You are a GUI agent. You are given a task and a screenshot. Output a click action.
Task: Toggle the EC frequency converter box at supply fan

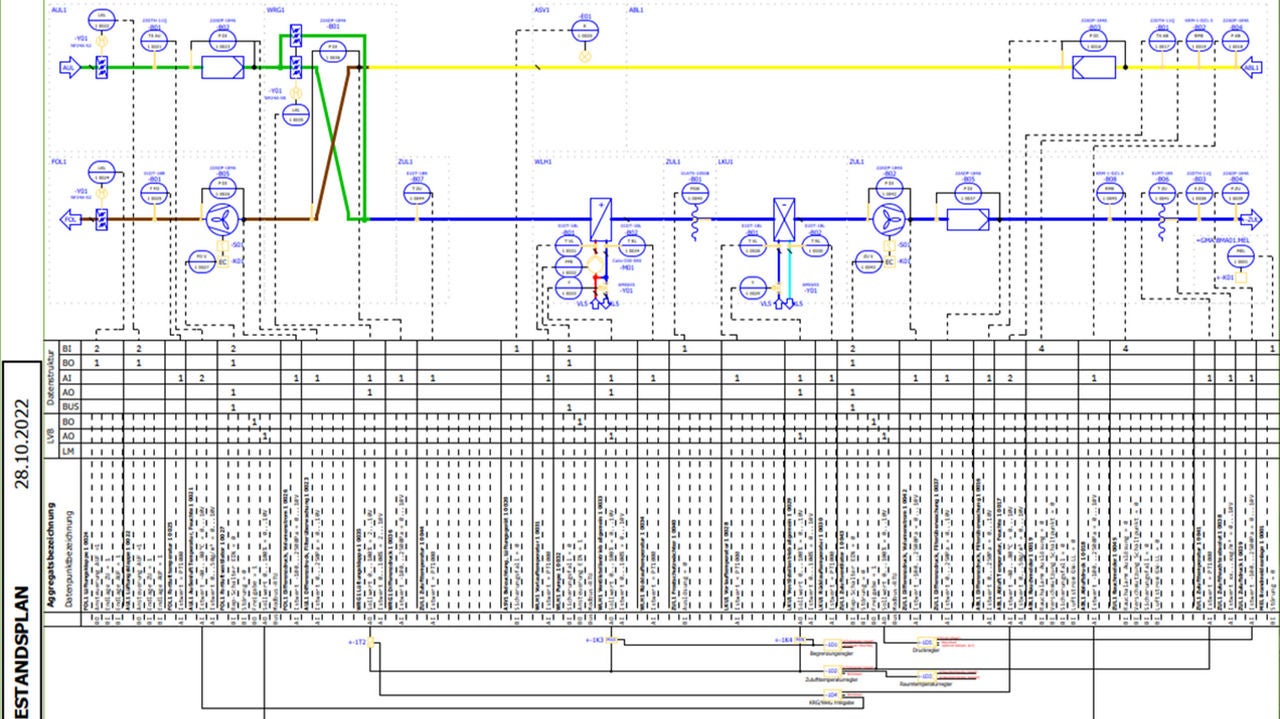pos(890,263)
